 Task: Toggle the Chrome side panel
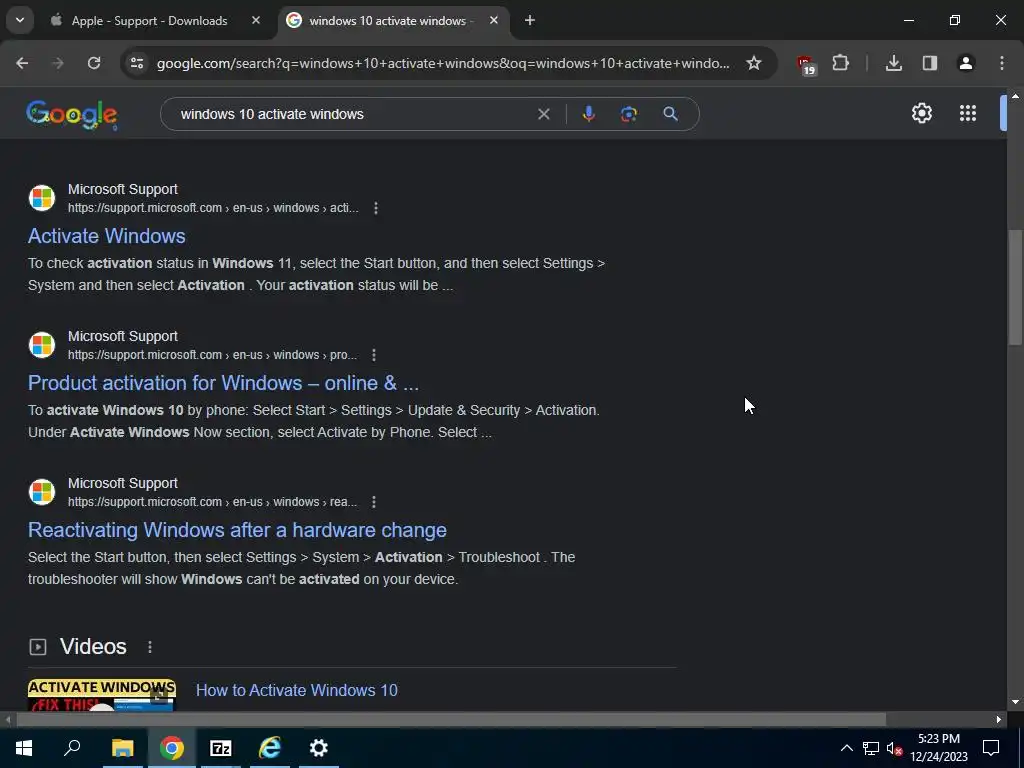point(930,63)
